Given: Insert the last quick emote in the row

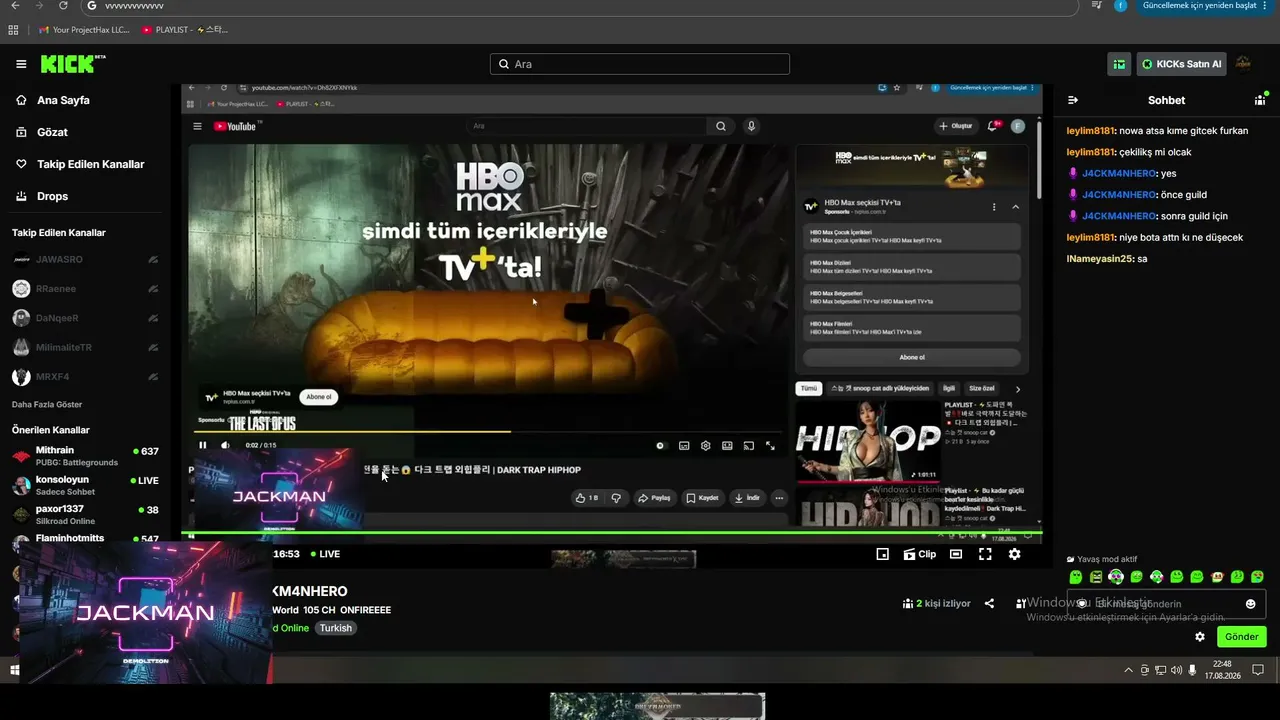Looking at the screenshot, I should coord(1258,577).
